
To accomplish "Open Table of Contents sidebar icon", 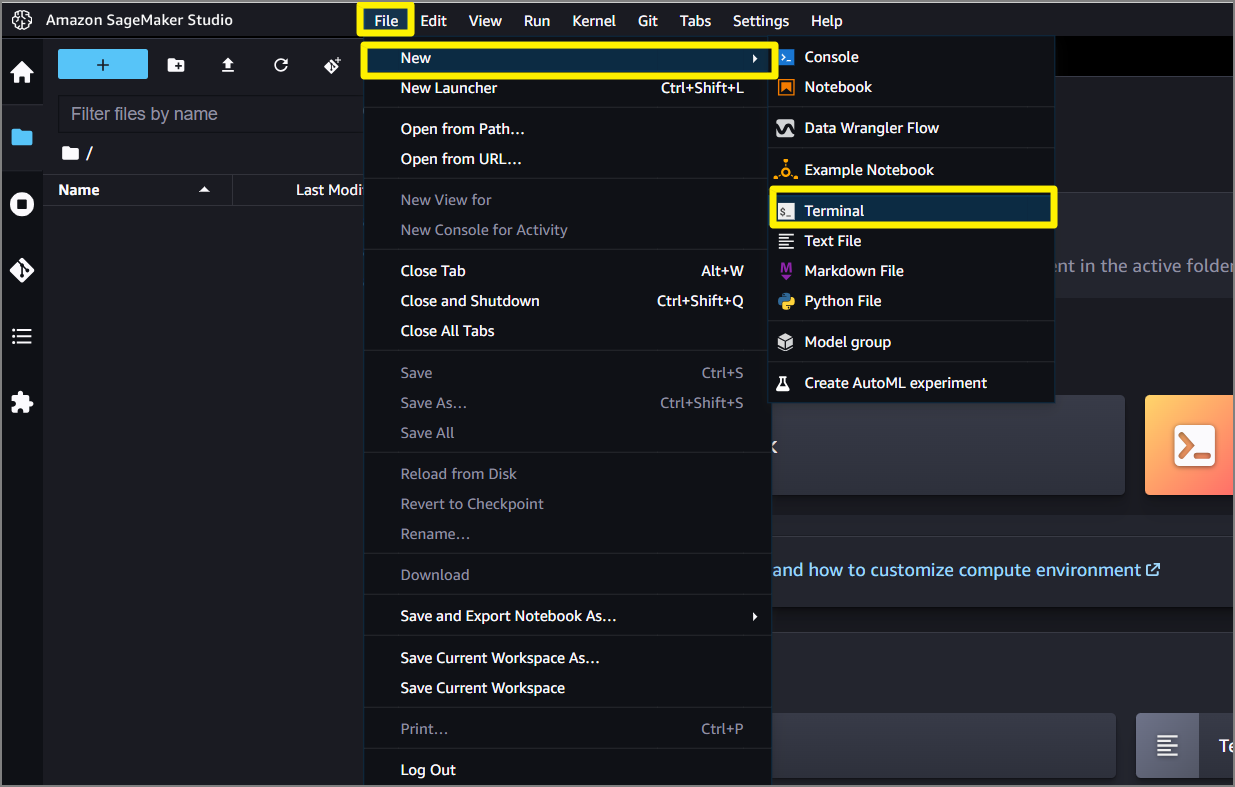I will 22,336.
